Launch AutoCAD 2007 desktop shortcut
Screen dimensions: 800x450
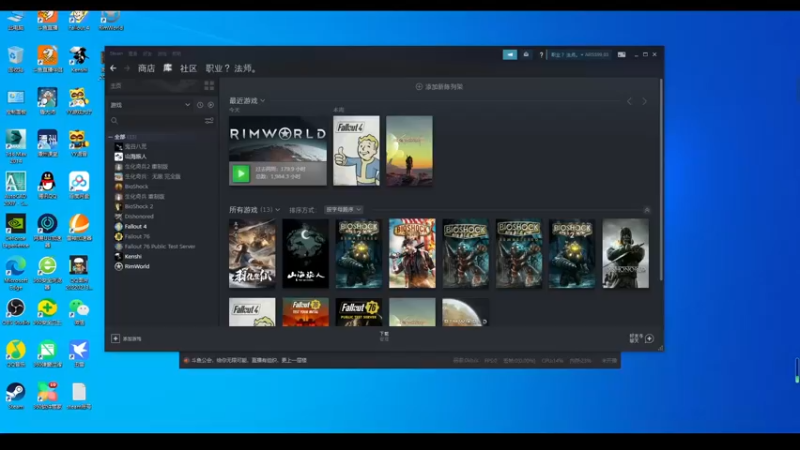(x=16, y=189)
